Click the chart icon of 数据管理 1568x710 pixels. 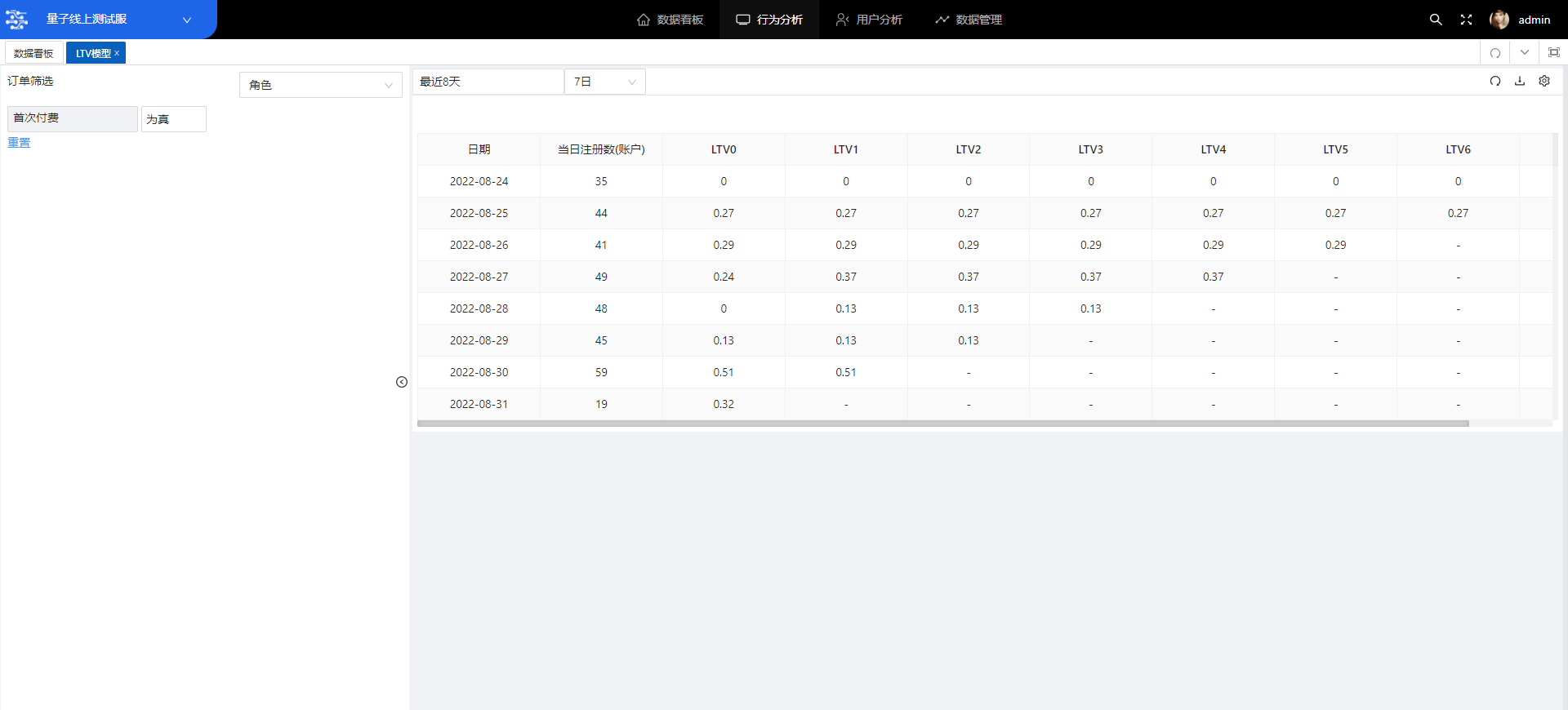tap(942, 20)
